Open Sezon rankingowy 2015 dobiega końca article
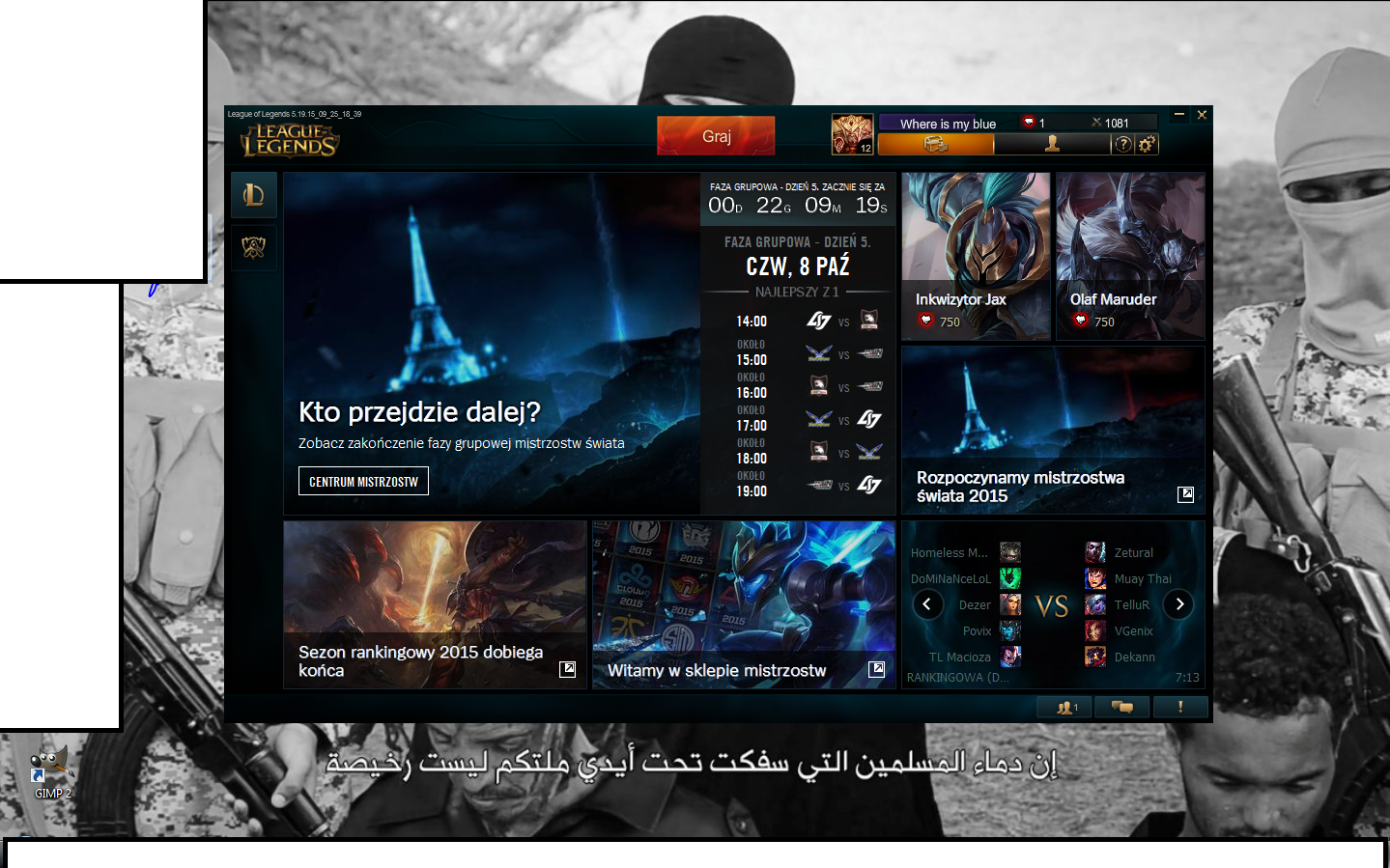Image resolution: width=1390 pixels, height=868 pixels. tap(436, 604)
